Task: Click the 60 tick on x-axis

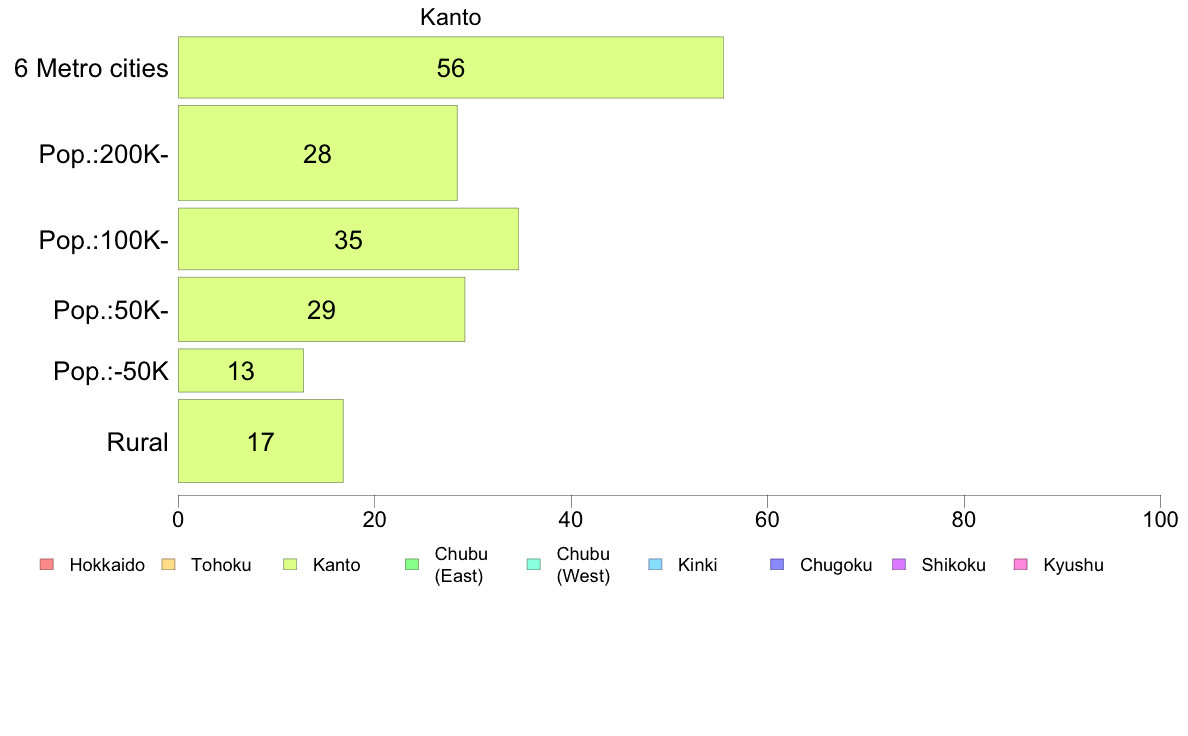Action: pyautogui.click(x=768, y=519)
